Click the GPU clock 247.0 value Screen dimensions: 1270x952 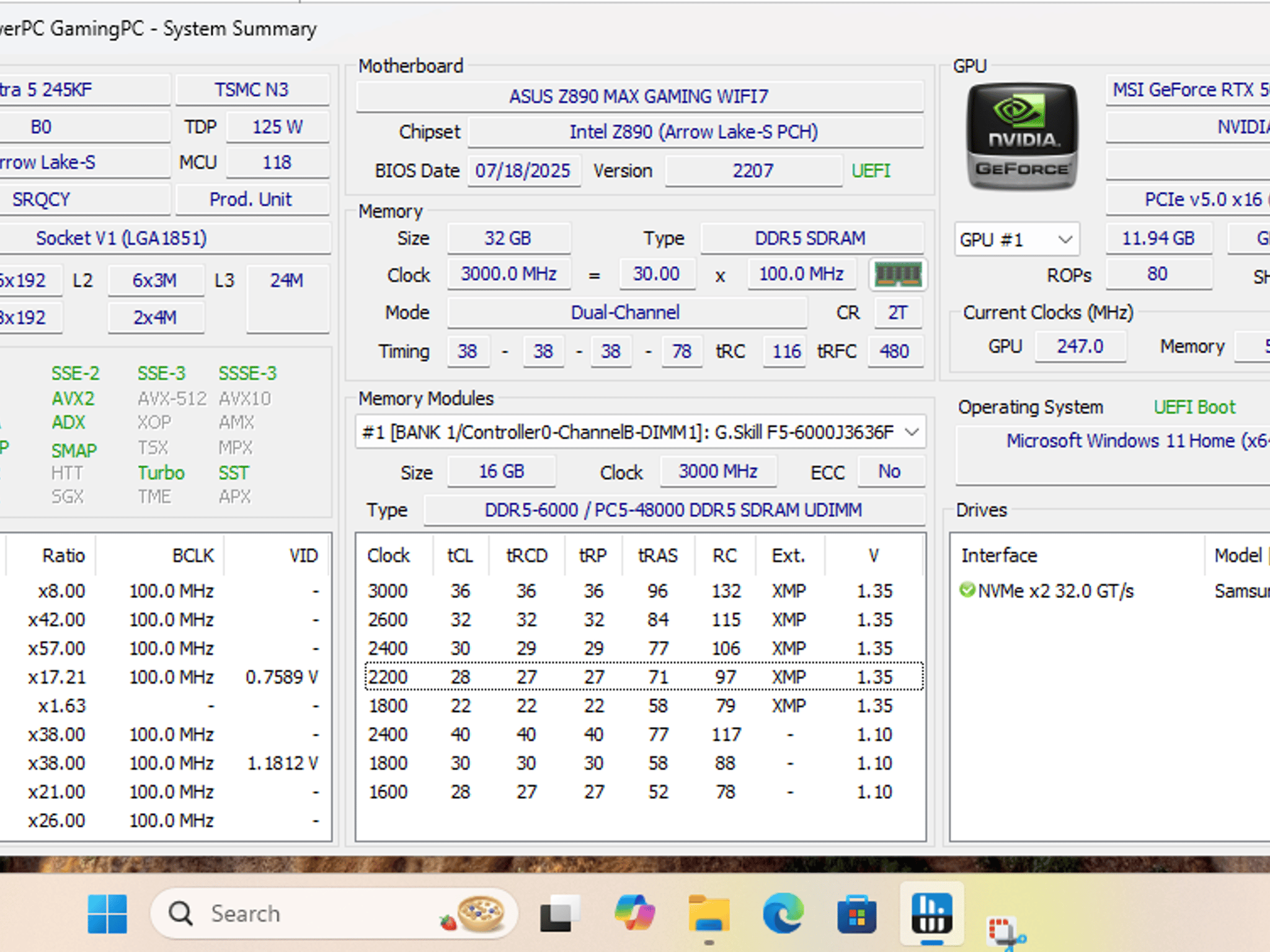[1080, 346]
